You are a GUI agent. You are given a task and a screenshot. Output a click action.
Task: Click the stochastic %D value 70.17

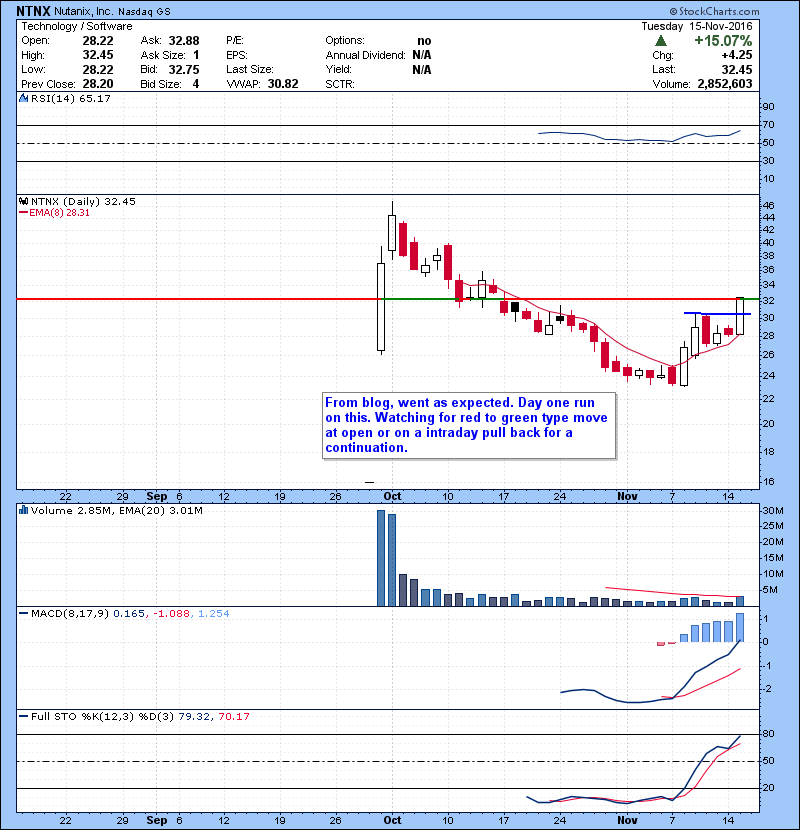pyautogui.click(x=233, y=716)
